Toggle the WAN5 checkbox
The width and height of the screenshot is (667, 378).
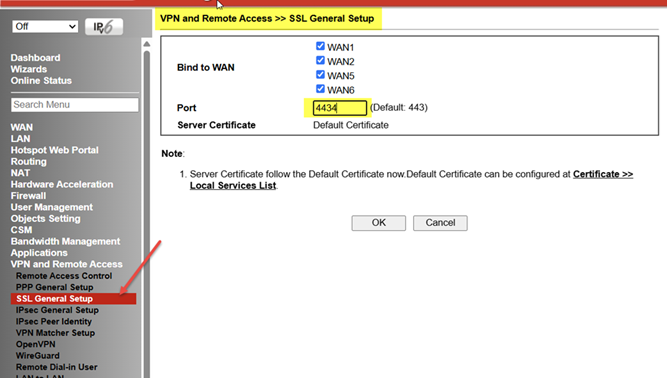click(x=320, y=74)
